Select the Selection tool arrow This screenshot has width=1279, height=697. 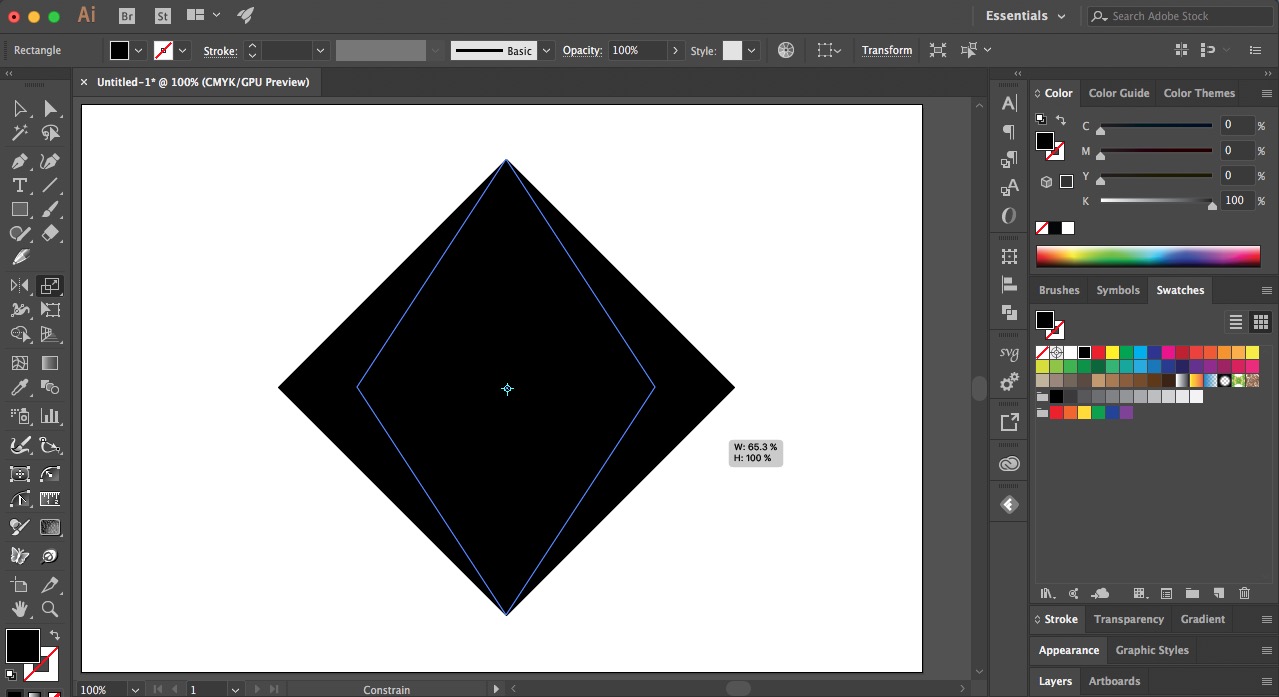point(19,109)
